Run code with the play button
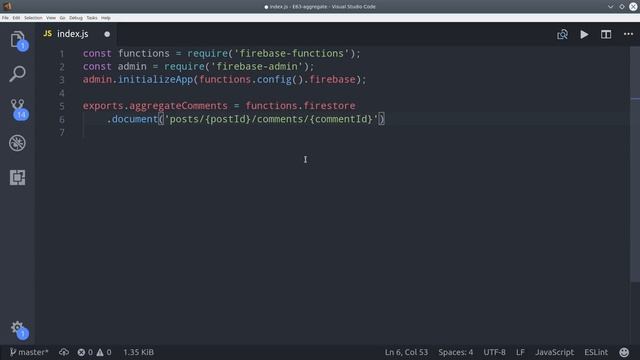 point(584,34)
